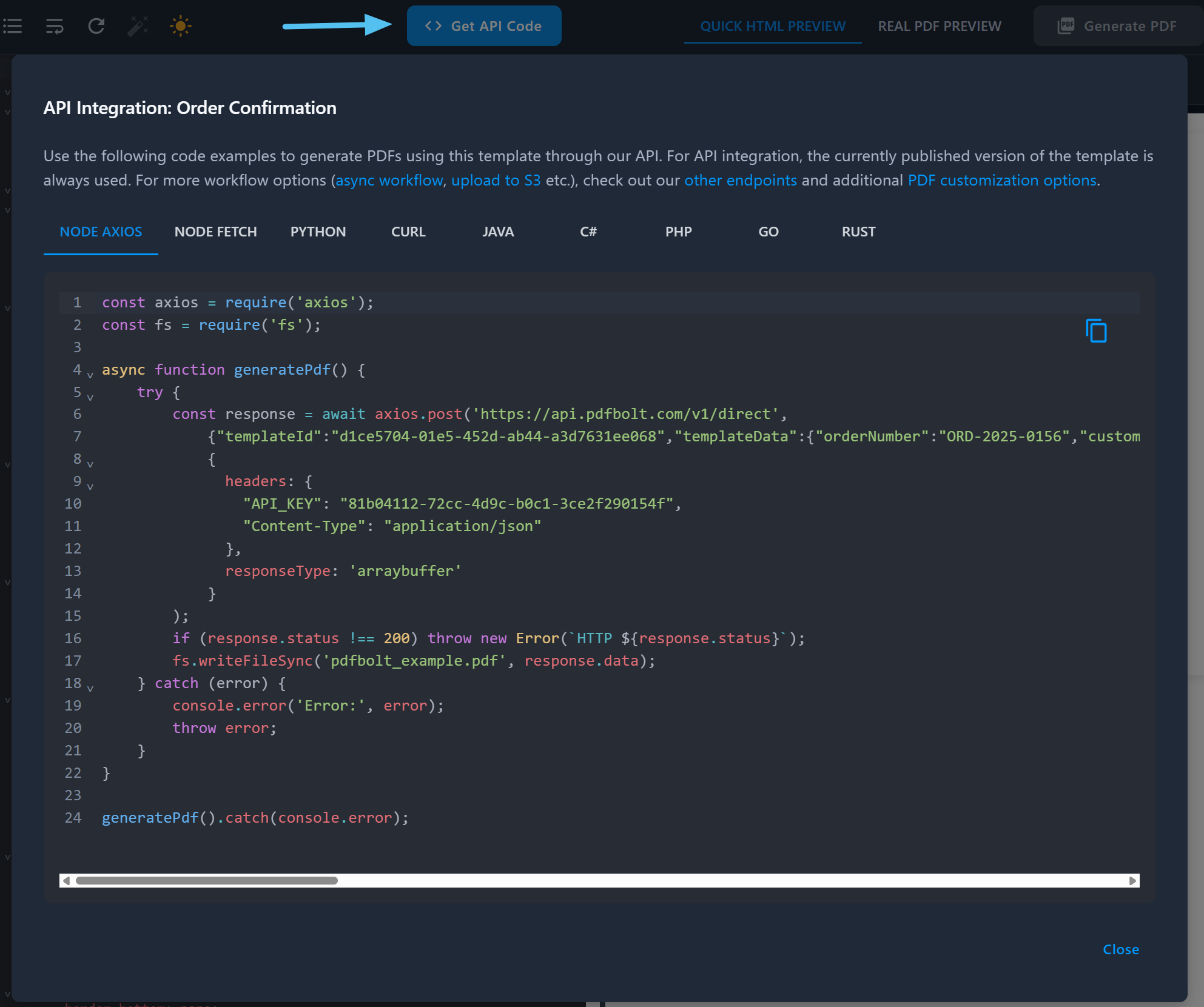Click the refresh icon in the toolbar
Viewport: 1204px width, 1007px height.
(96, 25)
